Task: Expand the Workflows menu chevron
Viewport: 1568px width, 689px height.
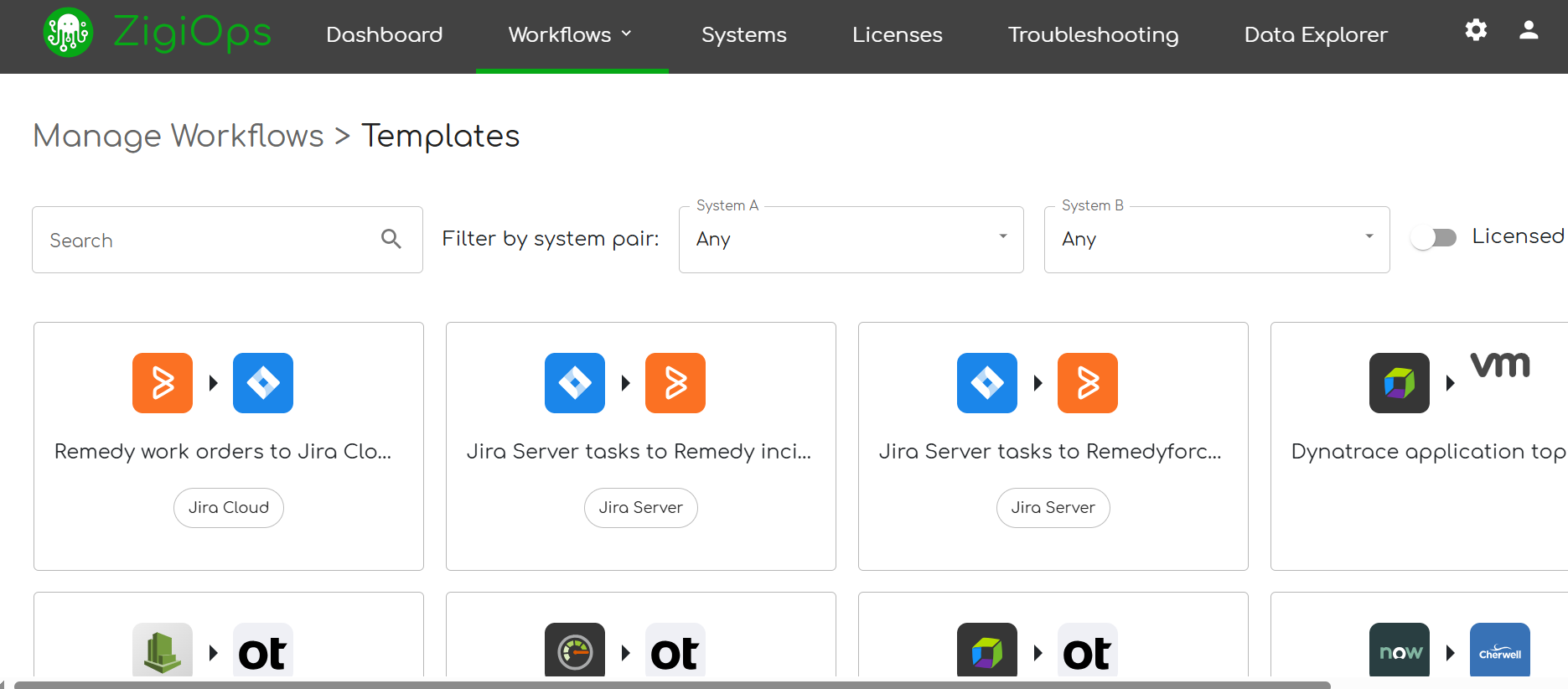Action: pos(626,34)
